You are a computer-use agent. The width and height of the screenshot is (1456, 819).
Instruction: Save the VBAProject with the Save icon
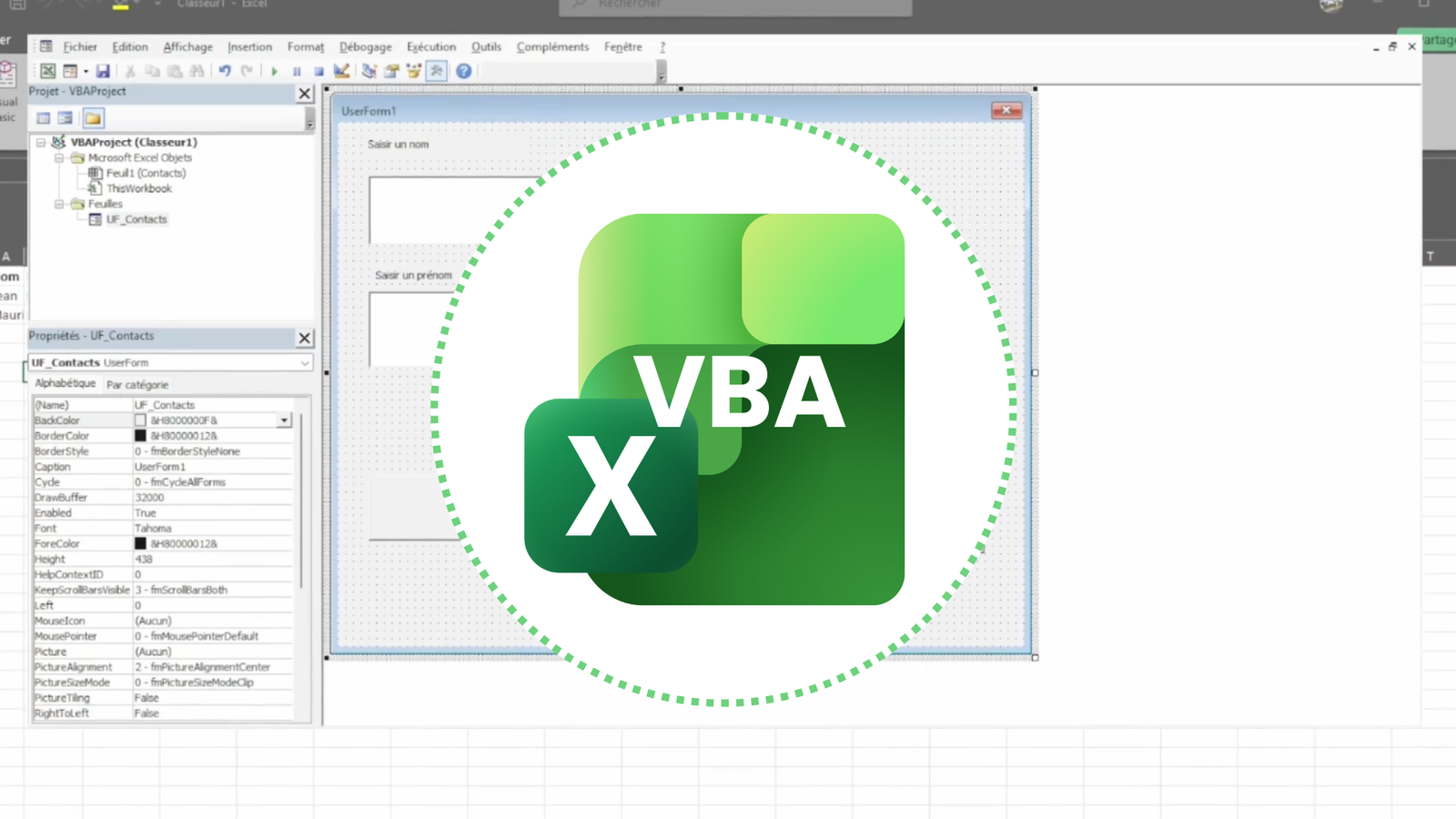click(103, 70)
